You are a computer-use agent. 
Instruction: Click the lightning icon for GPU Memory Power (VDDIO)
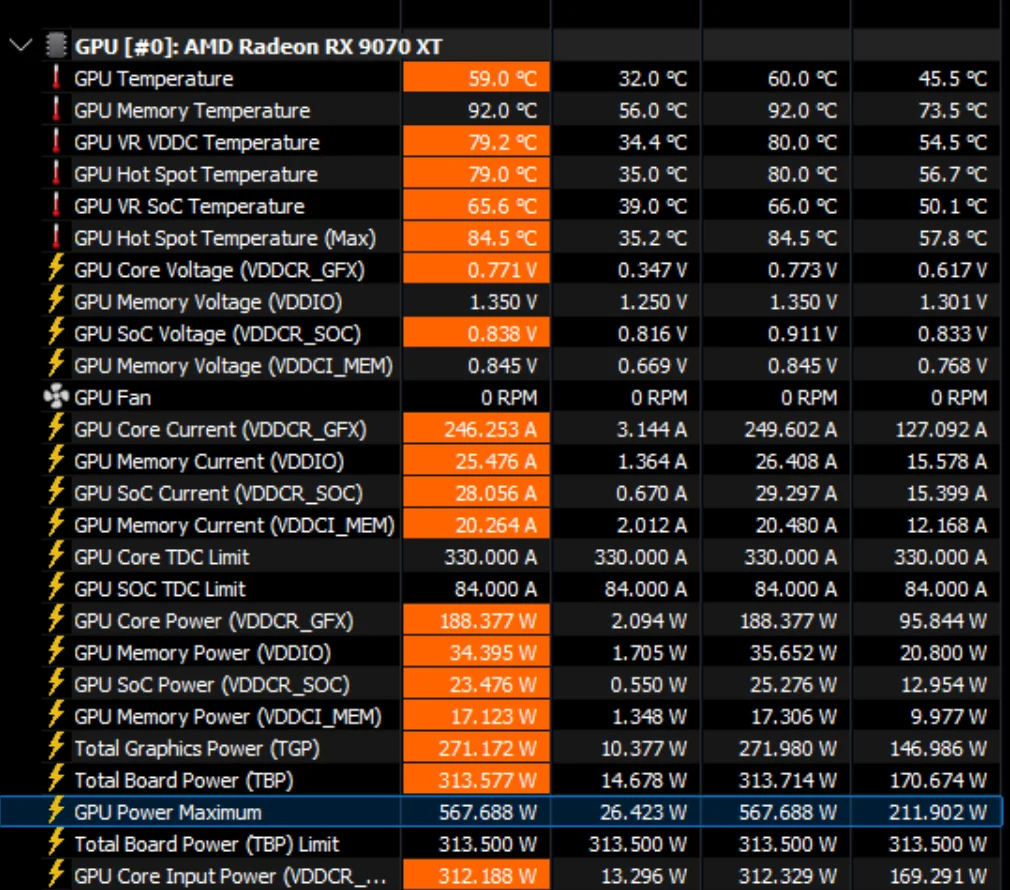click(x=56, y=652)
